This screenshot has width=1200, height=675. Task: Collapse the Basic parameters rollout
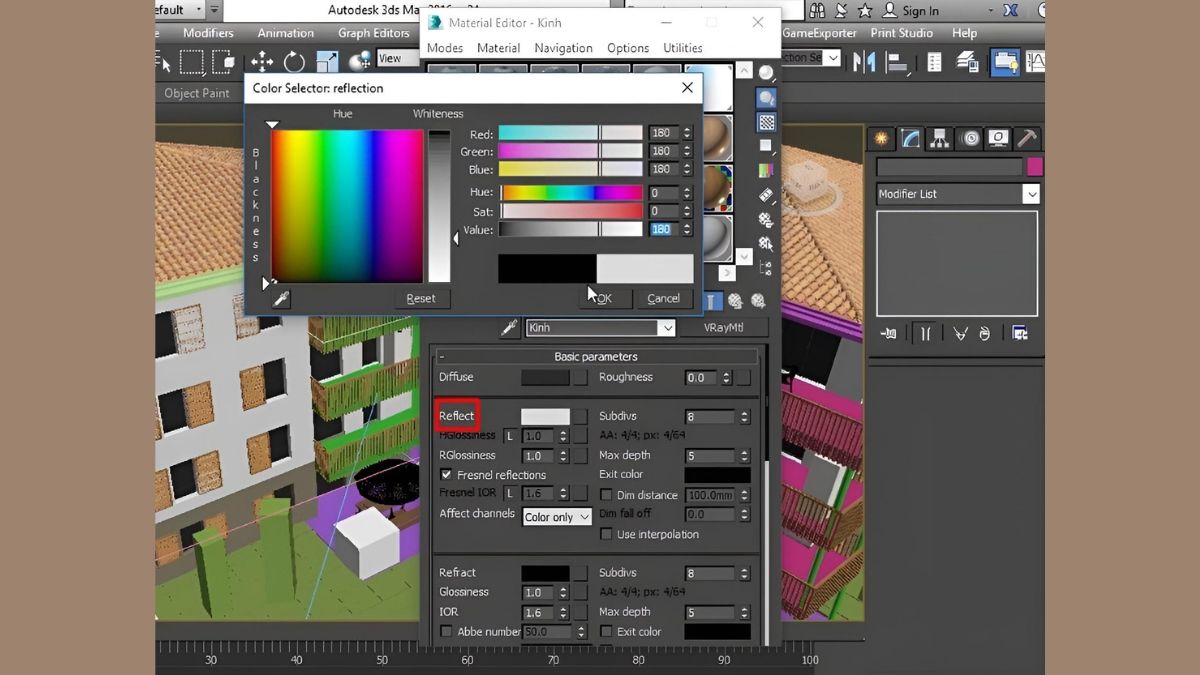pyautogui.click(x=442, y=356)
